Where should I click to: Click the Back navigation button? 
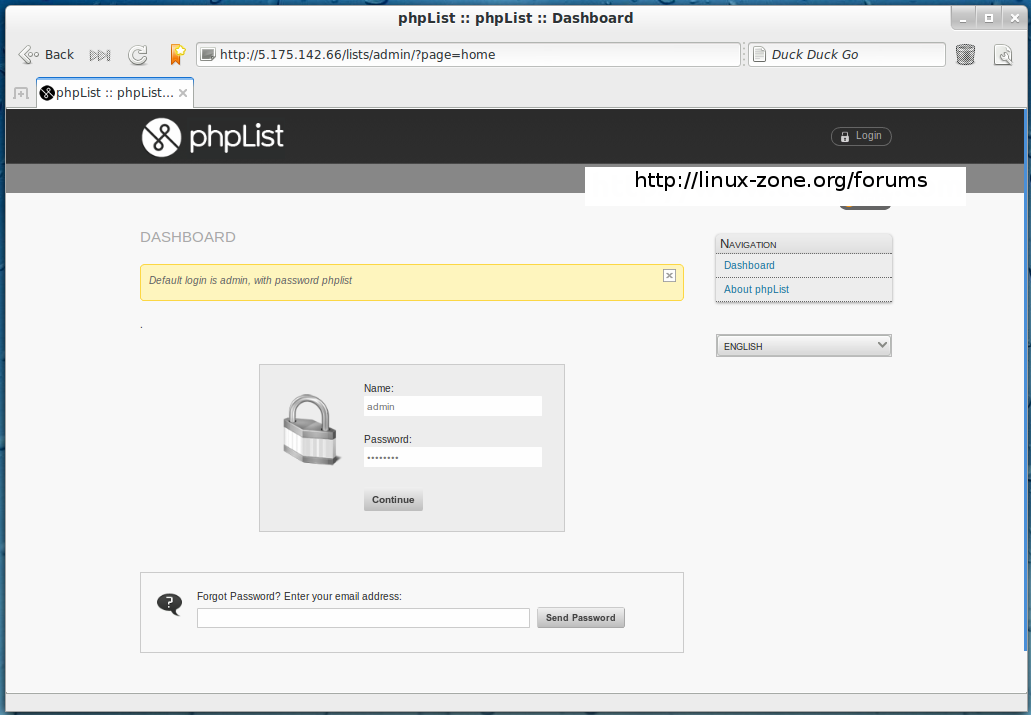click(47, 55)
